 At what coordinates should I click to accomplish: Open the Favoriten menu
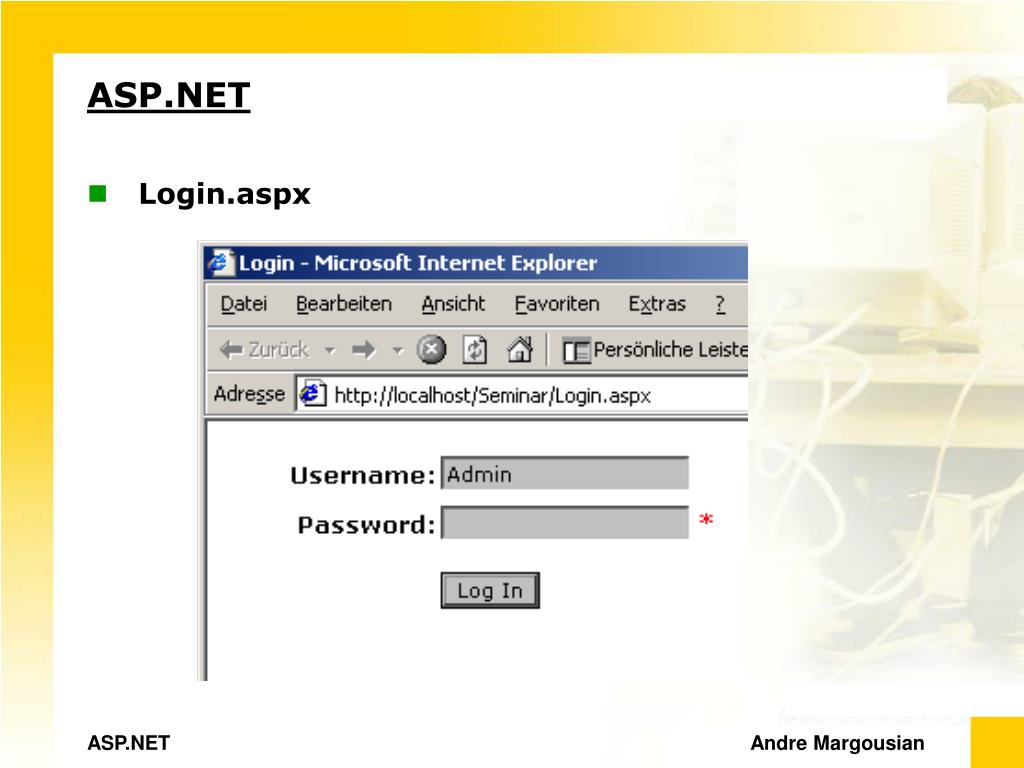click(x=556, y=304)
